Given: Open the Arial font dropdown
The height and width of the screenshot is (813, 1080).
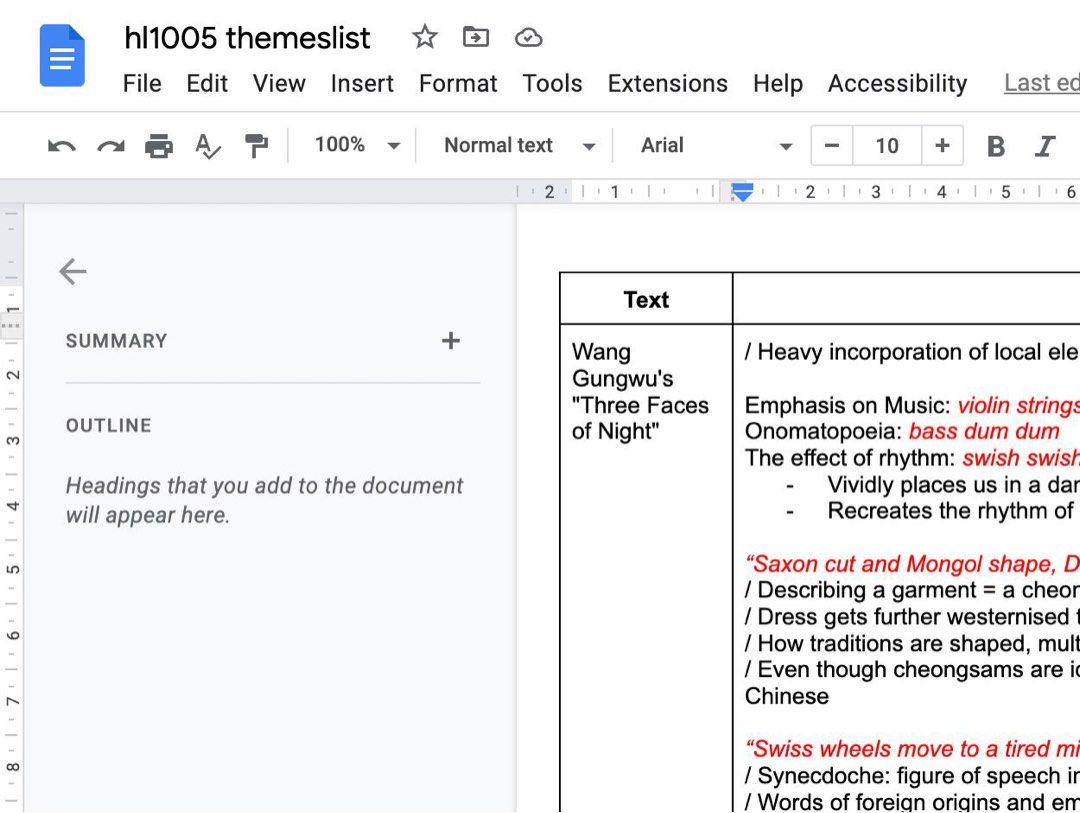Looking at the screenshot, I should (716, 146).
